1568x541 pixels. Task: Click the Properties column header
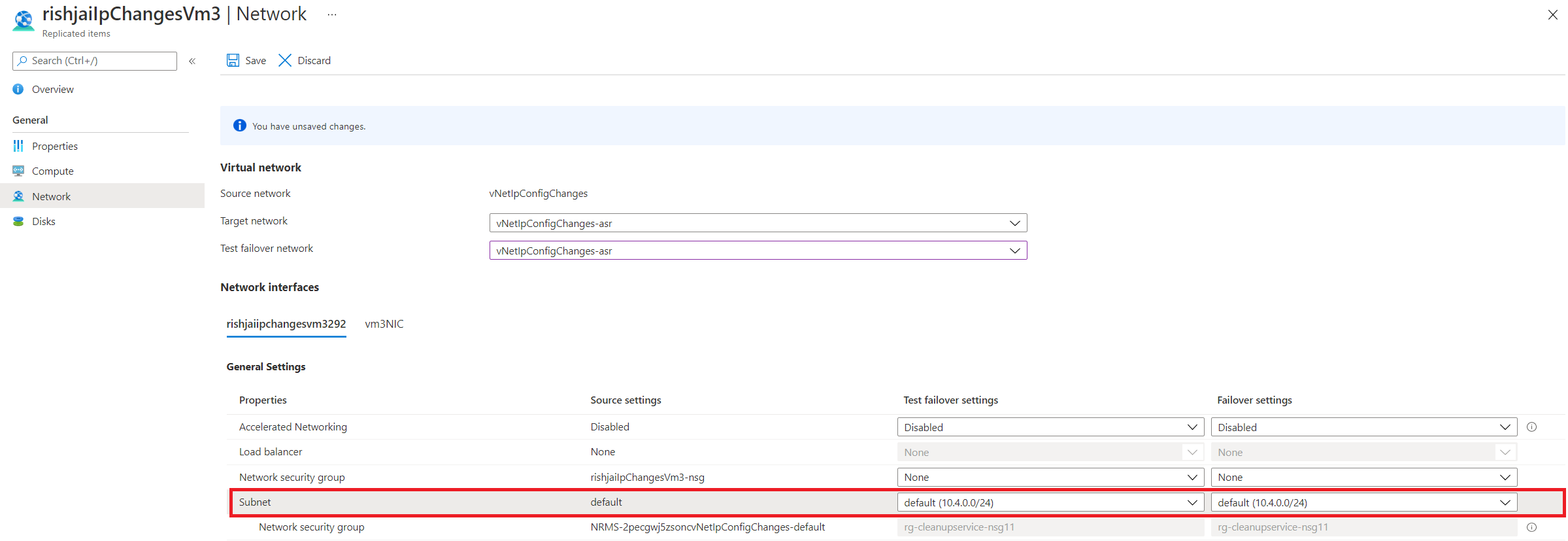263,400
